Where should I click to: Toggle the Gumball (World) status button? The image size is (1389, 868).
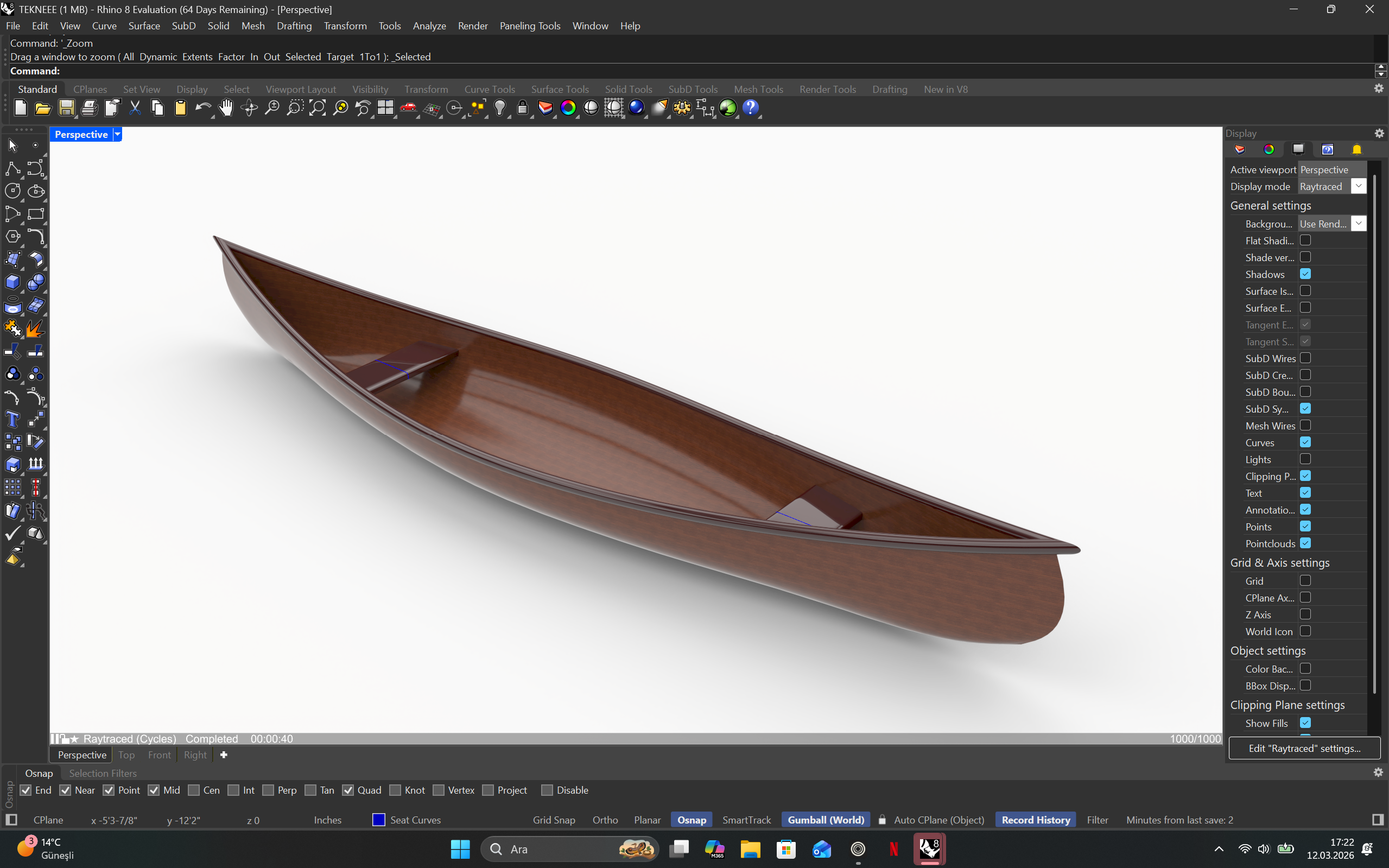coord(826,820)
